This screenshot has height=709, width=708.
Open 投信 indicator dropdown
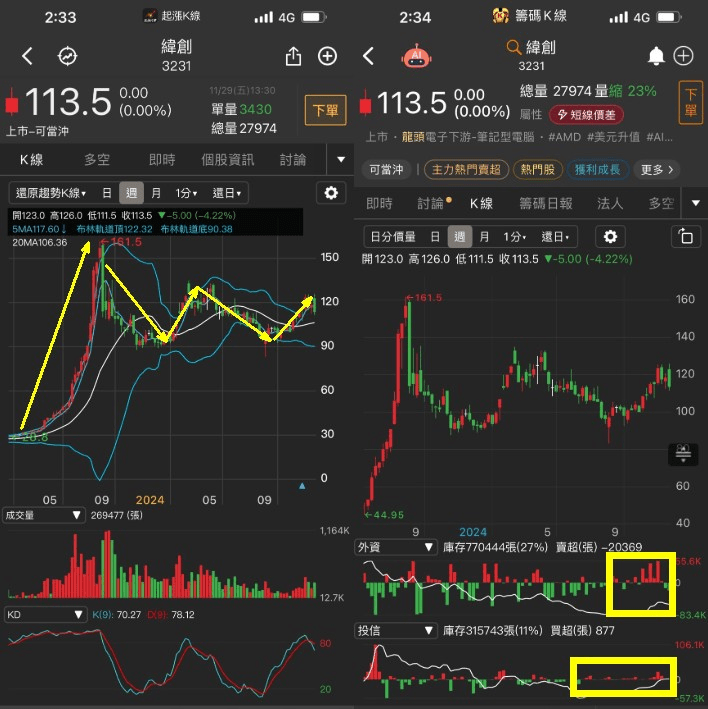coord(396,630)
